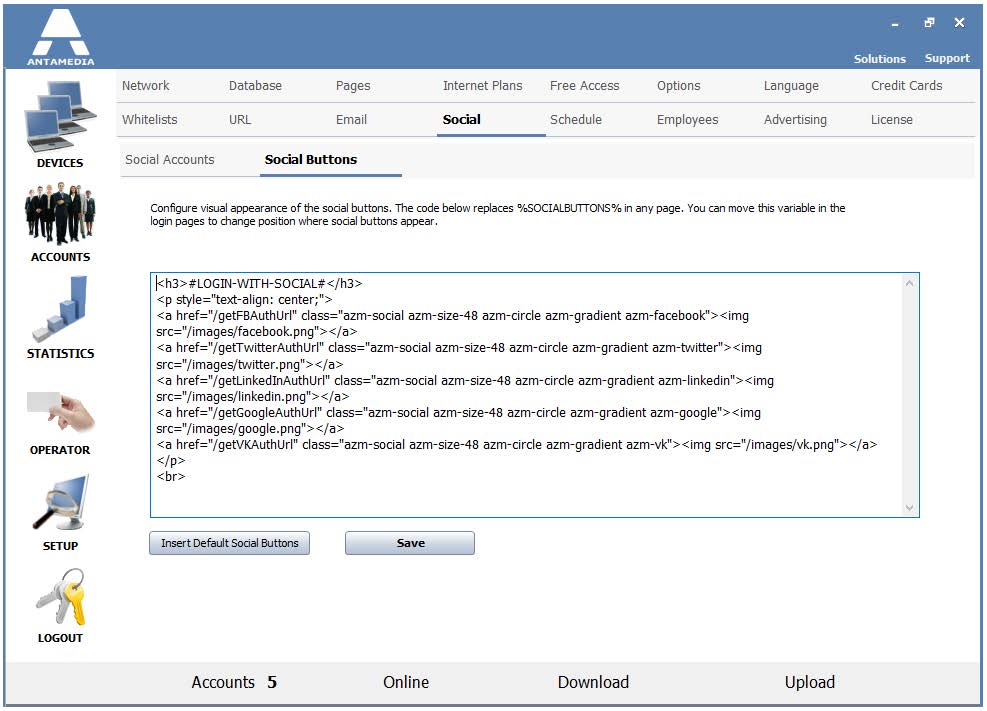Minimize the Antamedia window
The height and width of the screenshot is (711, 987).
(x=894, y=24)
